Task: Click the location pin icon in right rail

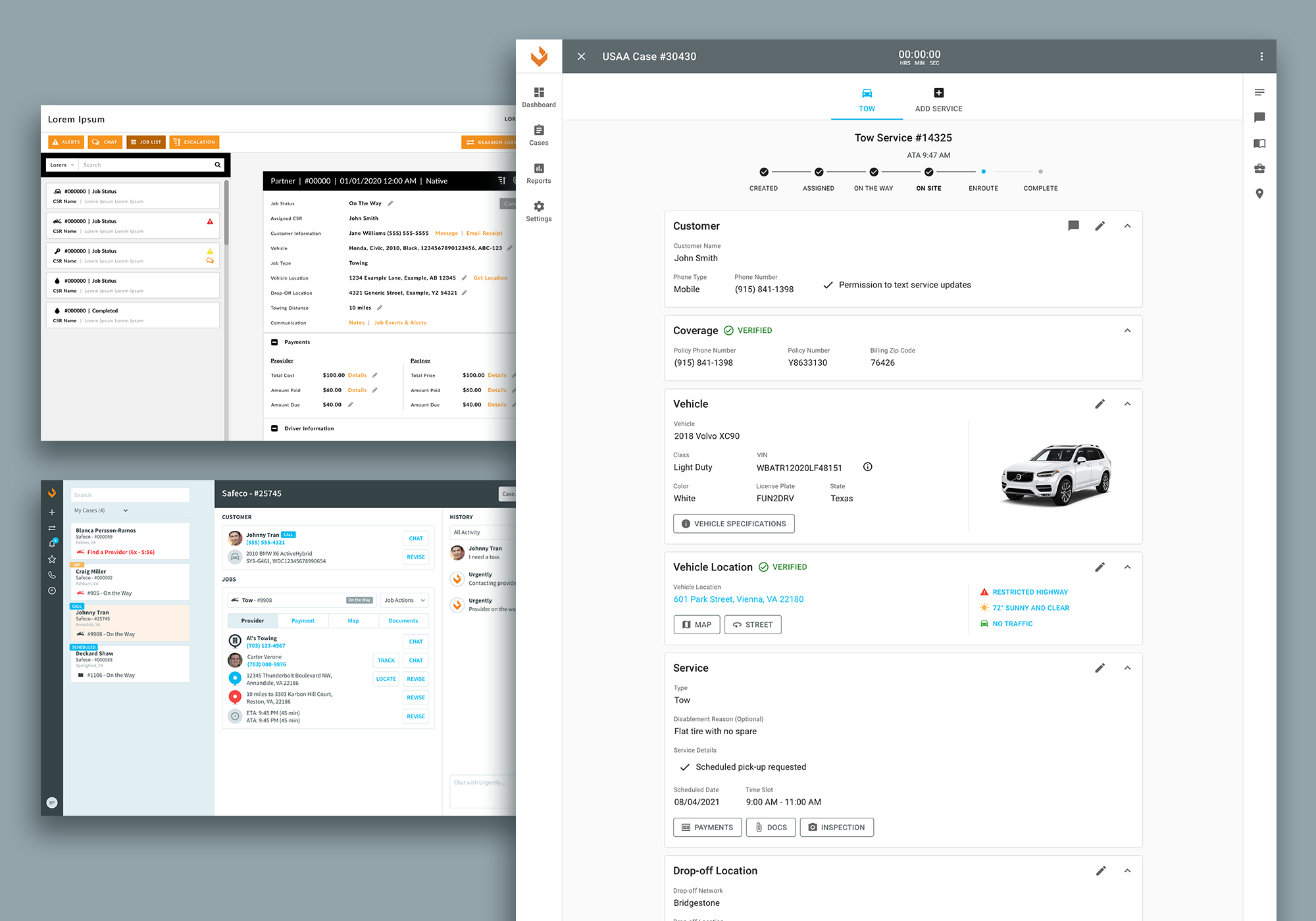Action: 1259,193
